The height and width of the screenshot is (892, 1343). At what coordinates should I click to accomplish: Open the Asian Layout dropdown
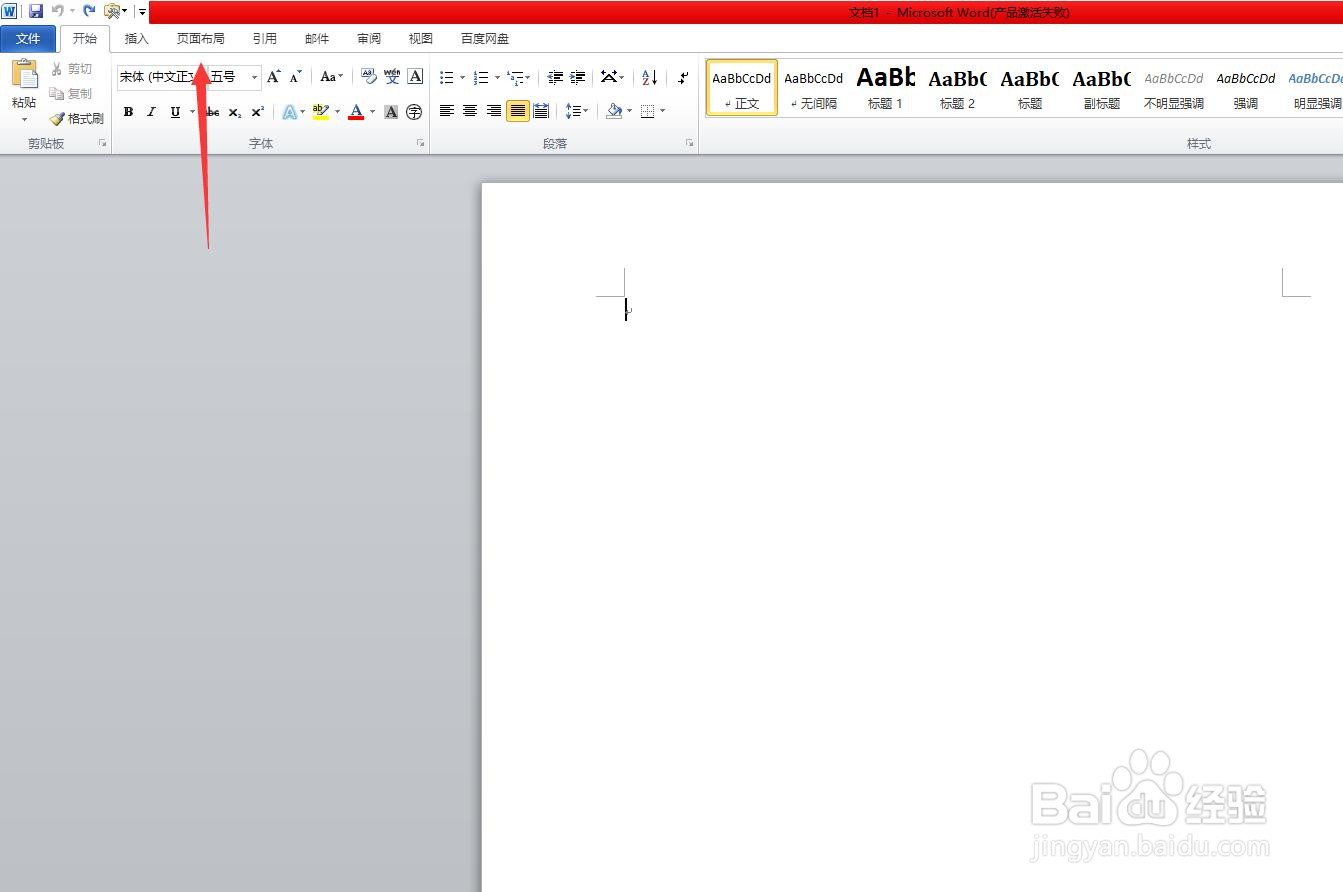612,77
